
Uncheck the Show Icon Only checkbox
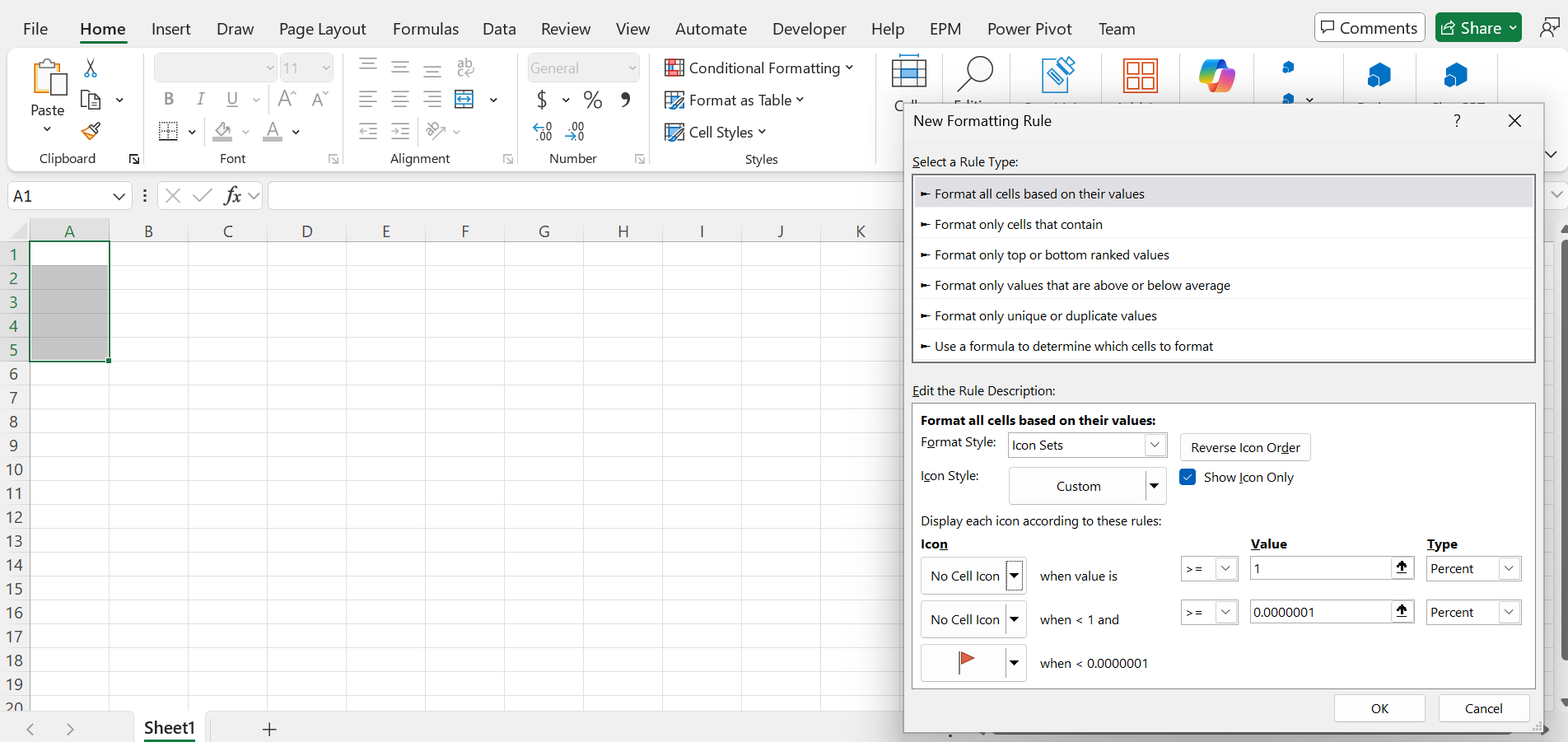click(x=1188, y=477)
